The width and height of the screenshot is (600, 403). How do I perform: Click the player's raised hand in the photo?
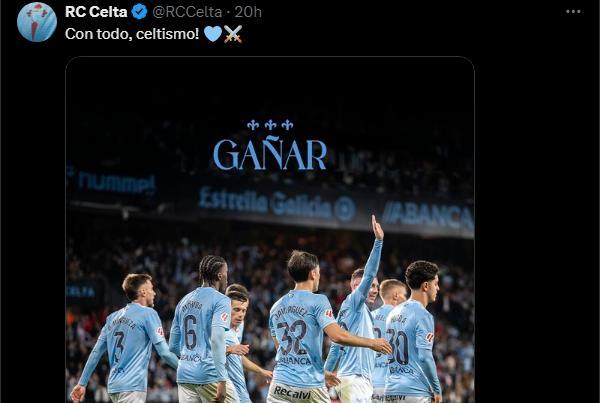pos(377,228)
